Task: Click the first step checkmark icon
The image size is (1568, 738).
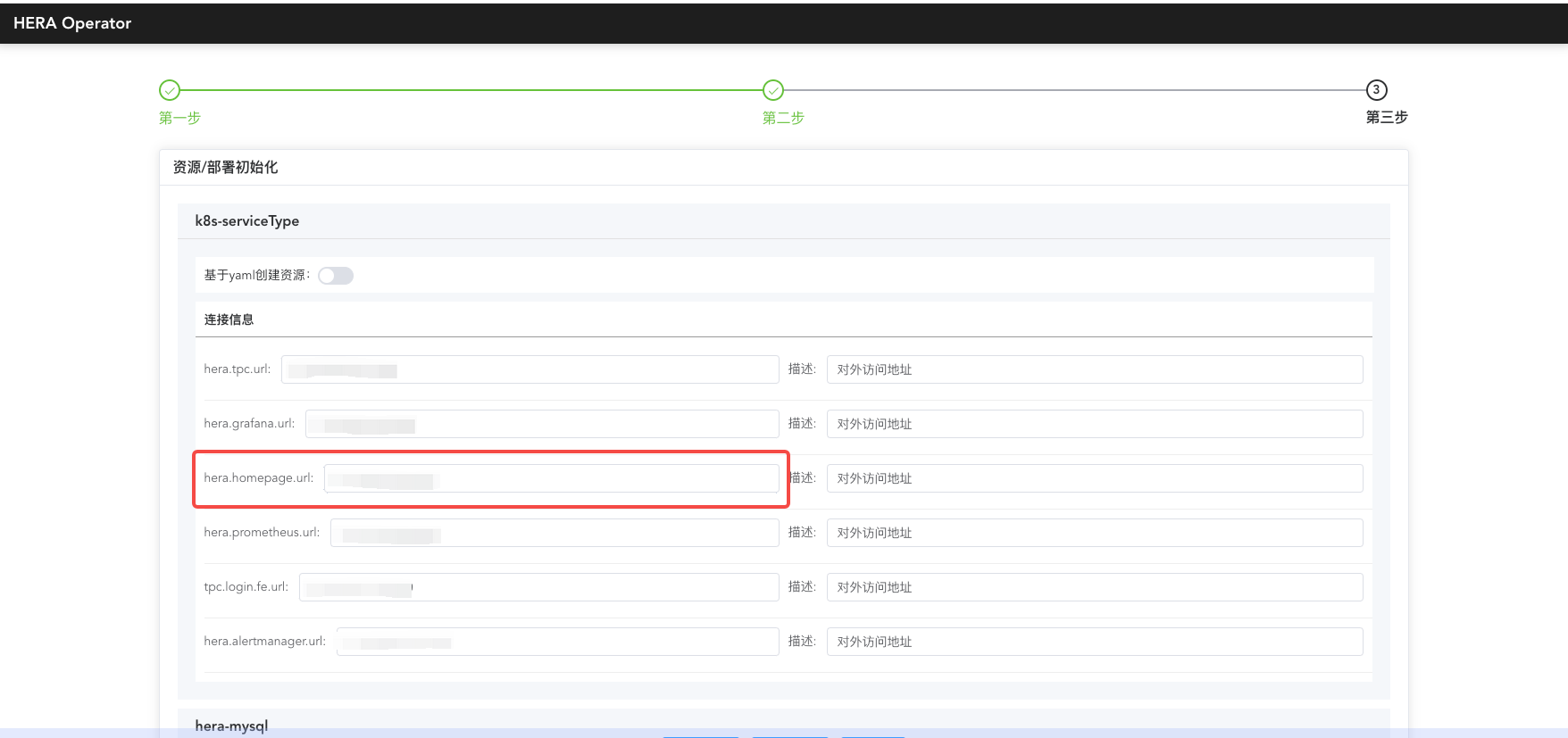Action: tap(170, 90)
